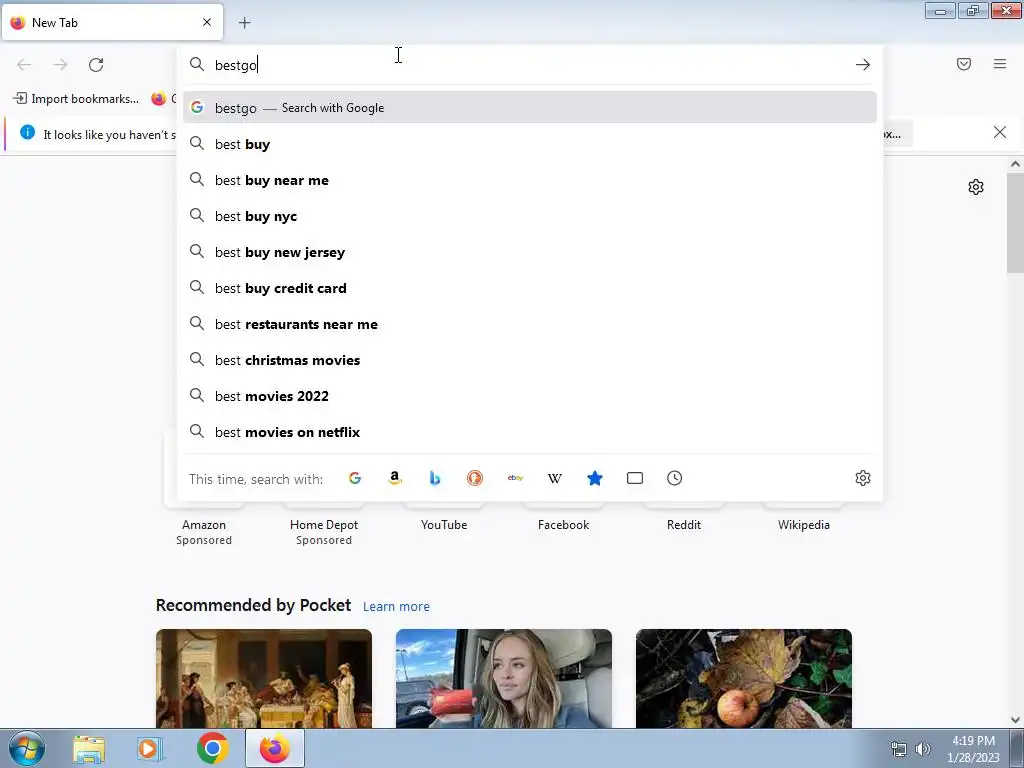Click the vertical scrollbar thumb

tap(1015, 223)
